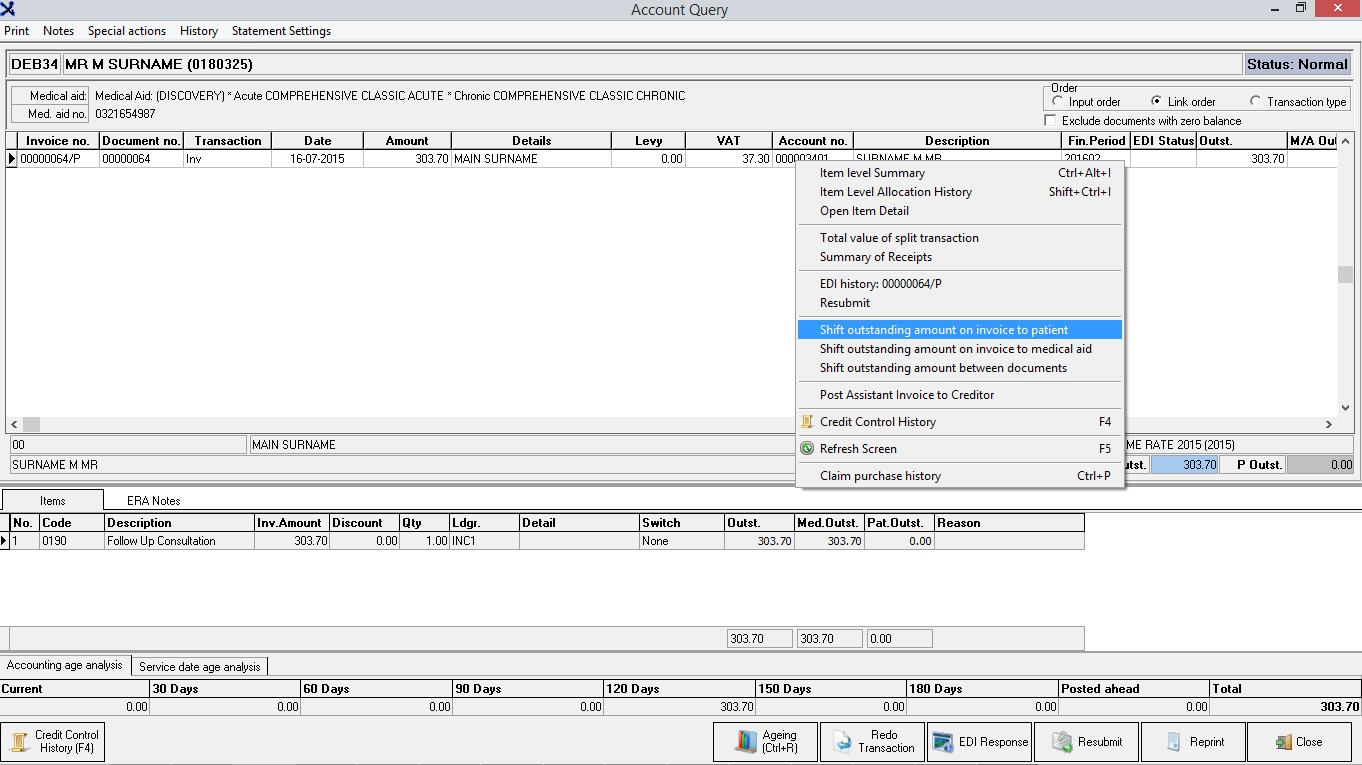Click the Reprint document icon
The image size is (1362, 765).
click(1175, 742)
